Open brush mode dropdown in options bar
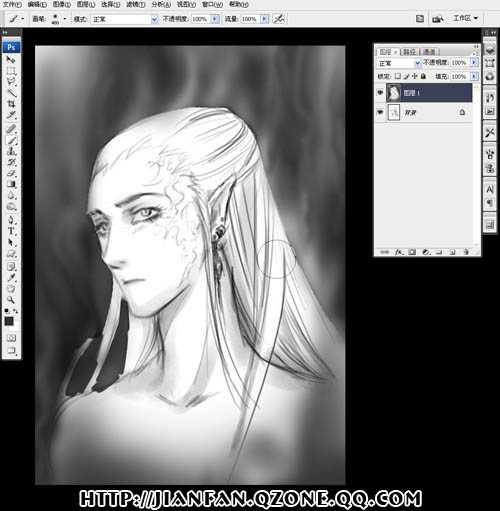This screenshot has height=511, width=500. 123,19
